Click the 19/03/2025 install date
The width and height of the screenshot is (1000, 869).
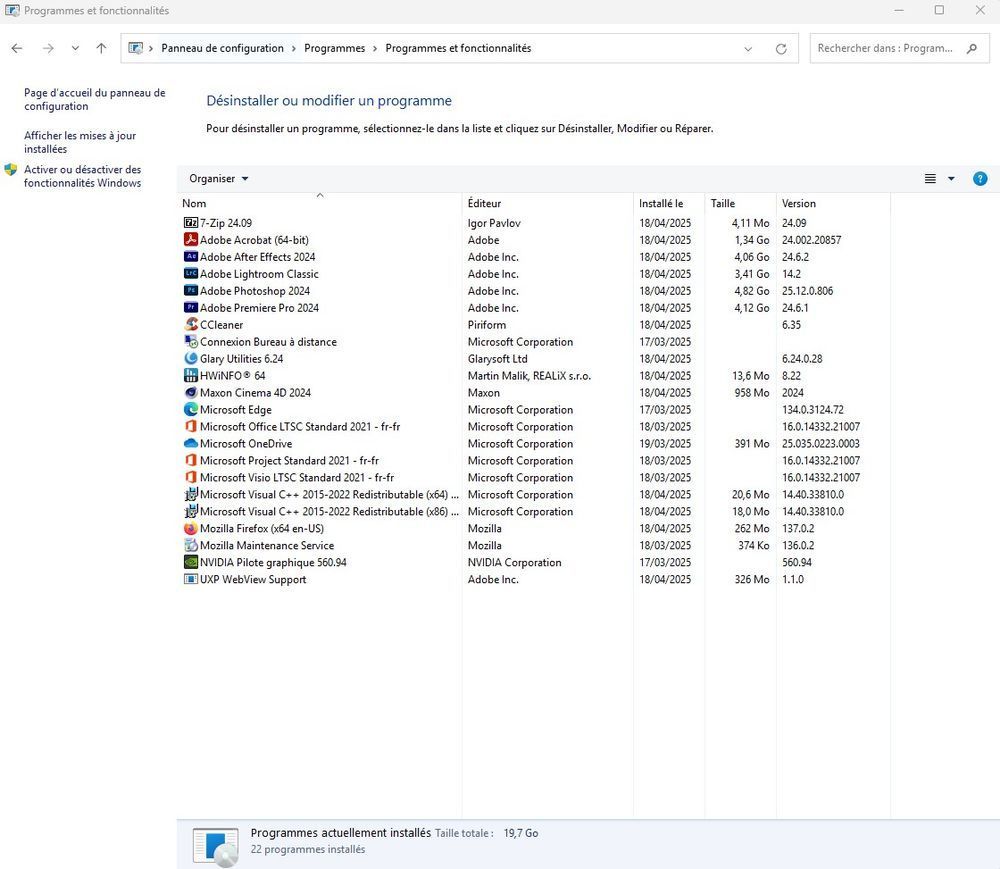(665, 444)
